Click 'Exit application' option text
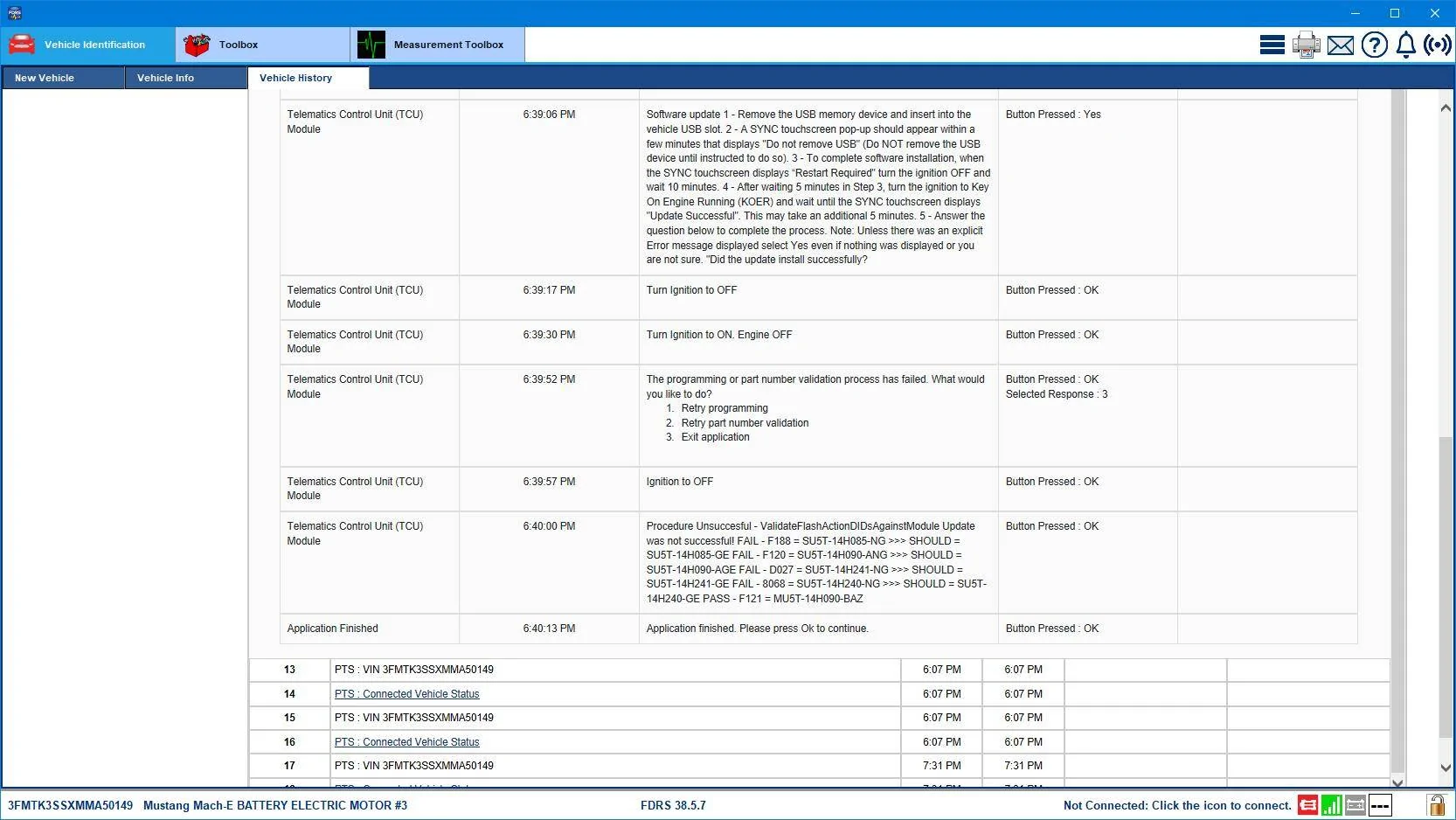 tap(715, 437)
